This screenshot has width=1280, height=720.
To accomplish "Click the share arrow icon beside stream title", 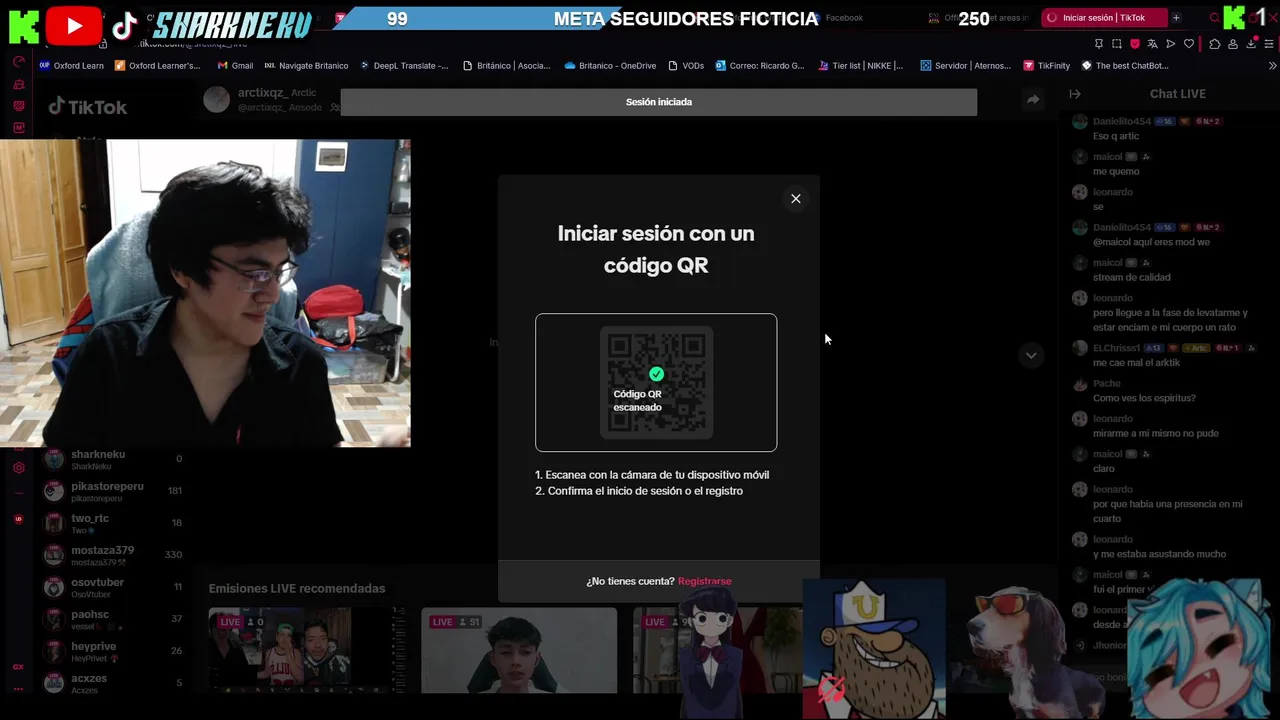I will point(1033,99).
